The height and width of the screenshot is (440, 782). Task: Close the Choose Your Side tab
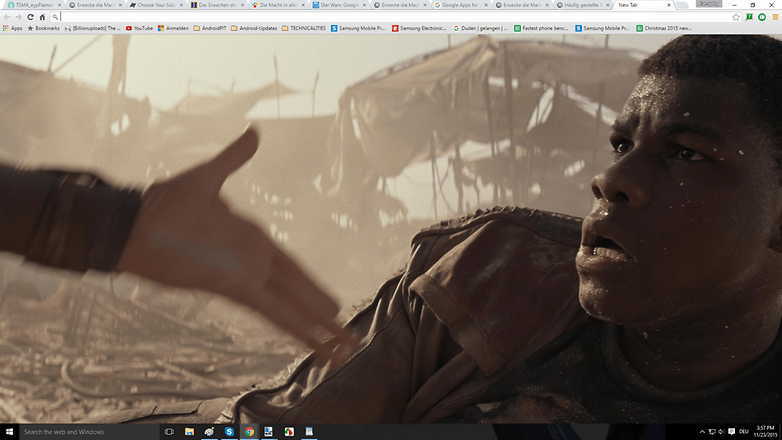click(x=181, y=5)
